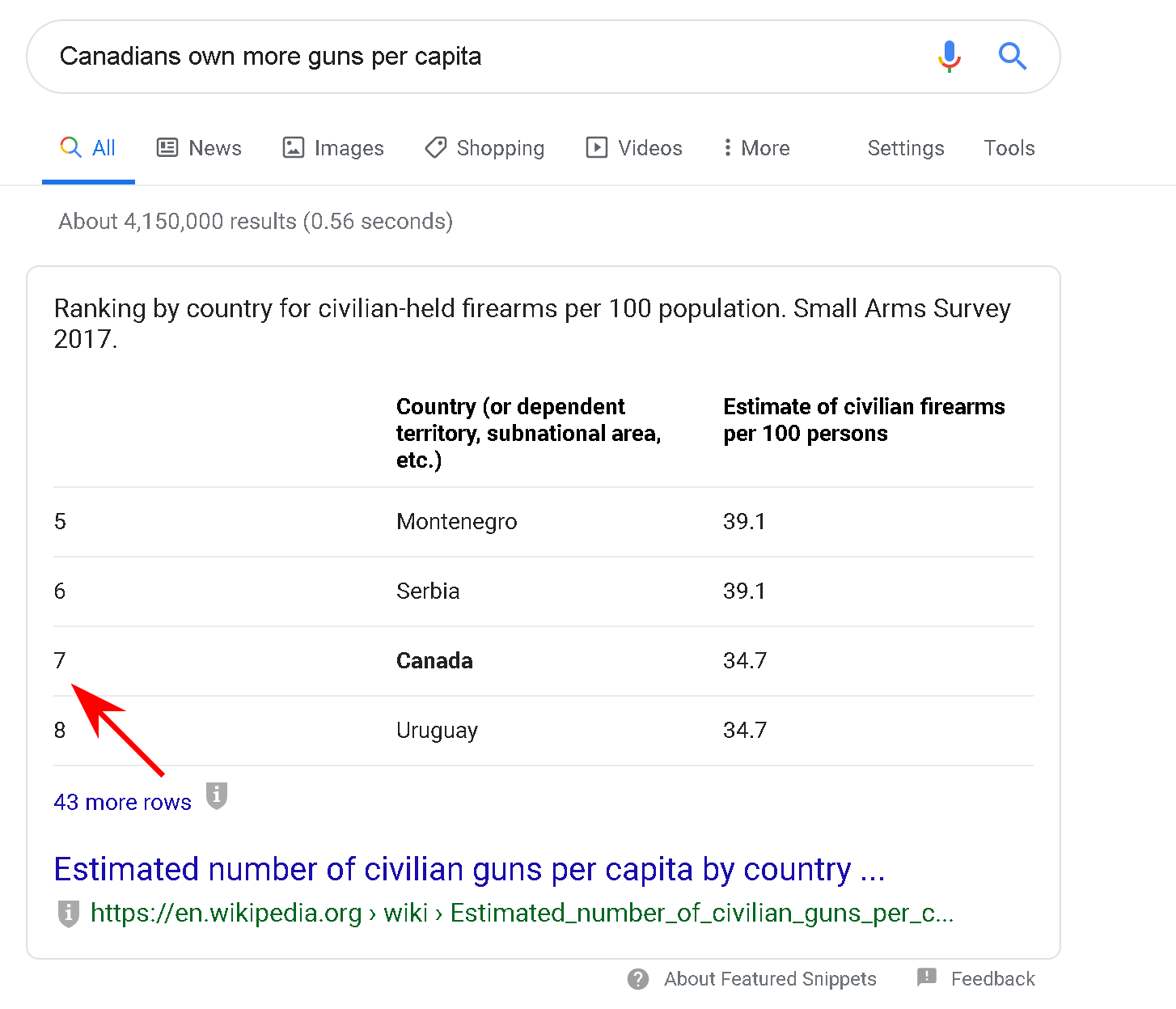Open the Settings menu
The image size is (1176, 1009).
click(x=905, y=148)
